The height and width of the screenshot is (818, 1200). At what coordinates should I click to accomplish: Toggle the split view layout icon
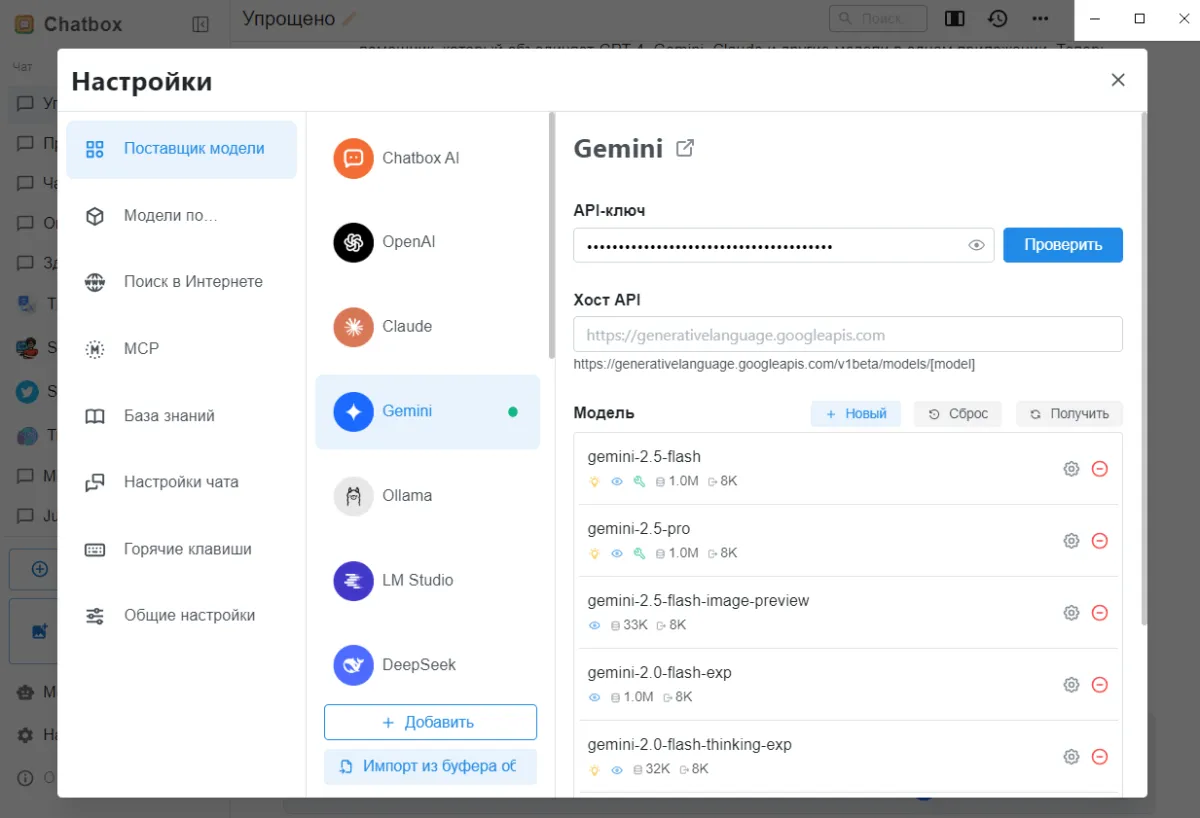[x=955, y=19]
